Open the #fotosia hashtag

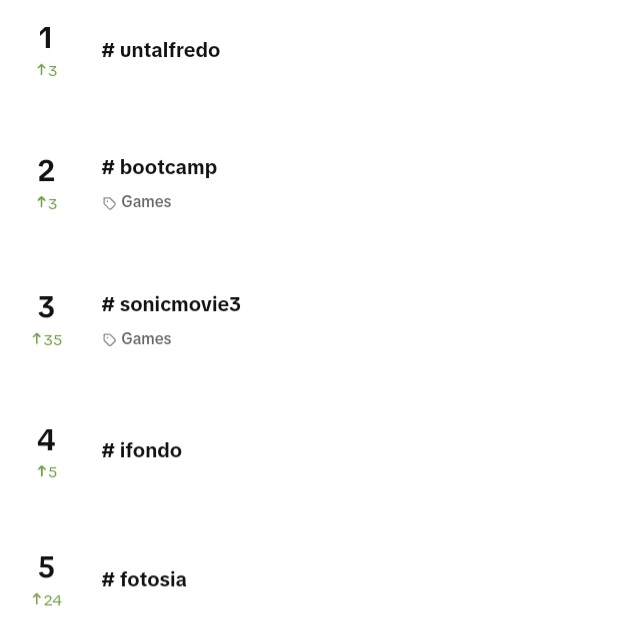[144, 579]
